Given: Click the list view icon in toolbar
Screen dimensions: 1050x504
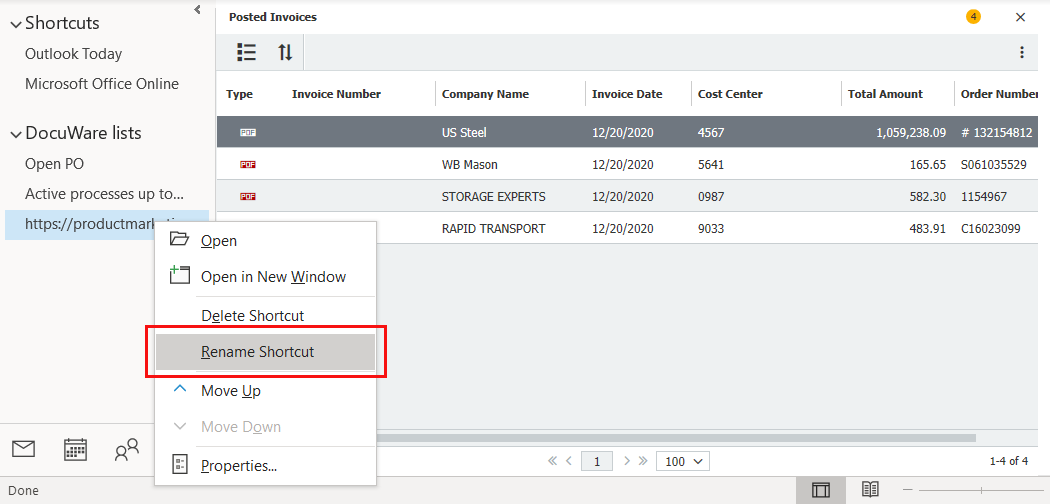Looking at the screenshot, I should (x=246, y=52).
